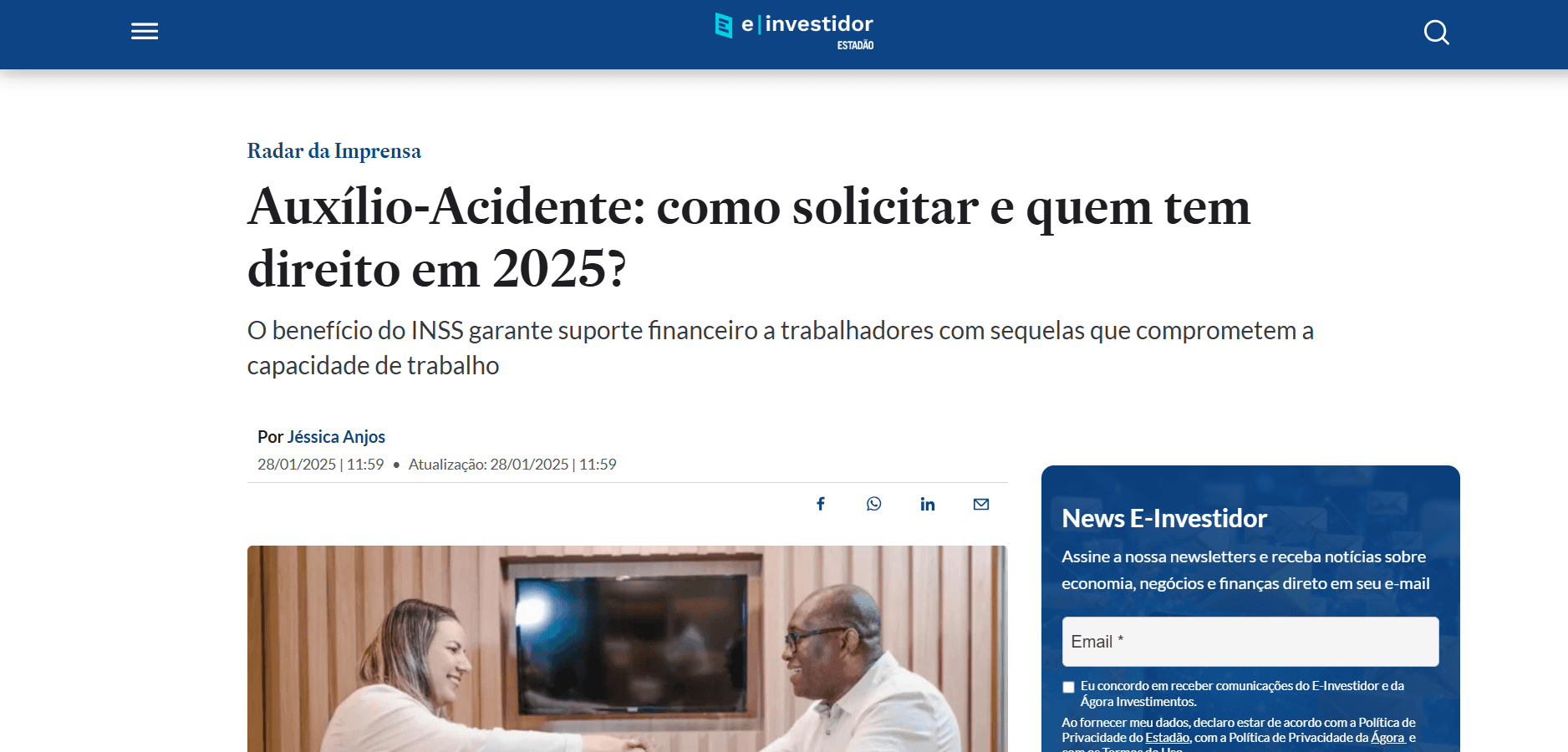This screenshot has width=1568, height=752.
Task: Open the Ágora privacy policy link
Action: pyautogui.click(x=1387, y=738)
